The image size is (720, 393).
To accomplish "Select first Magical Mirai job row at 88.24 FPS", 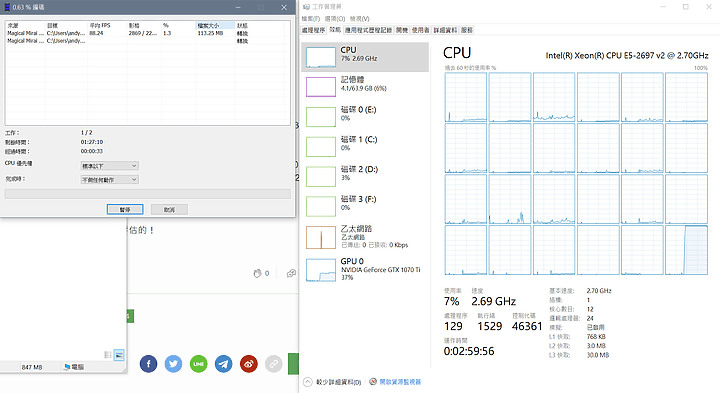I will pos(147,33).
